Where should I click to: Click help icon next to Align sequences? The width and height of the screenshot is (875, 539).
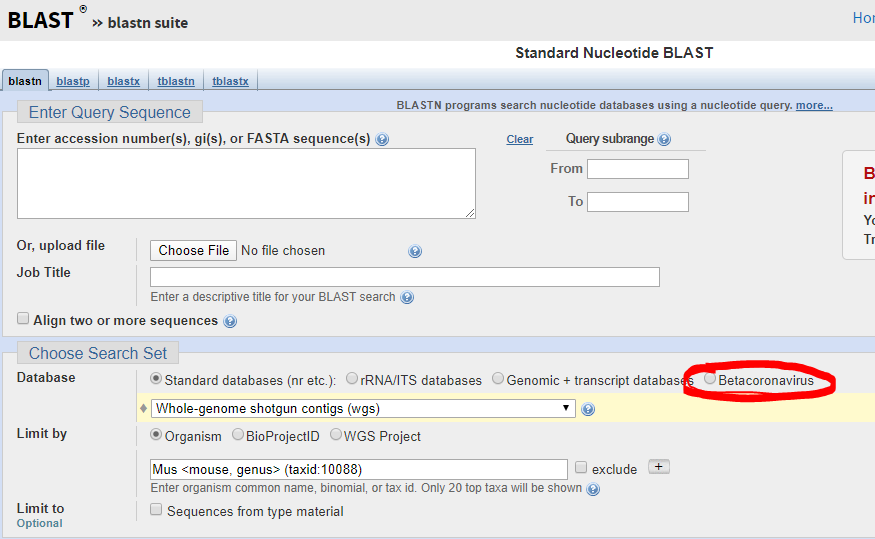(230, 322)
